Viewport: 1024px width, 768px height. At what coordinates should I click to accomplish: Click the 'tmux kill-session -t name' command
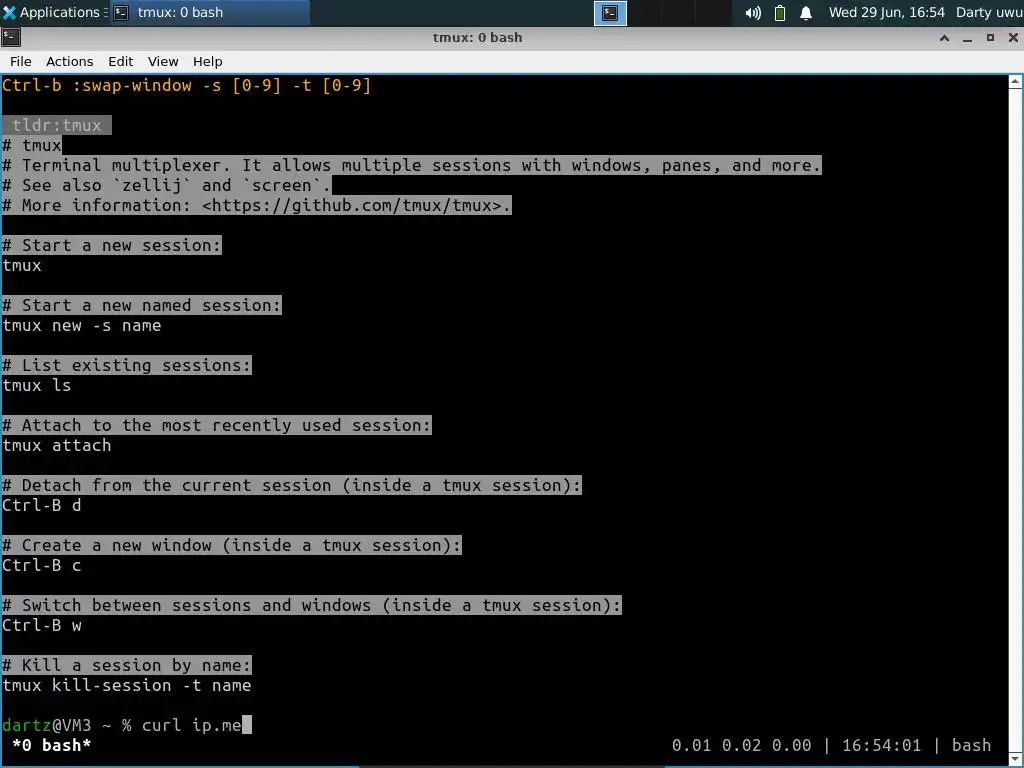[127, 686]
